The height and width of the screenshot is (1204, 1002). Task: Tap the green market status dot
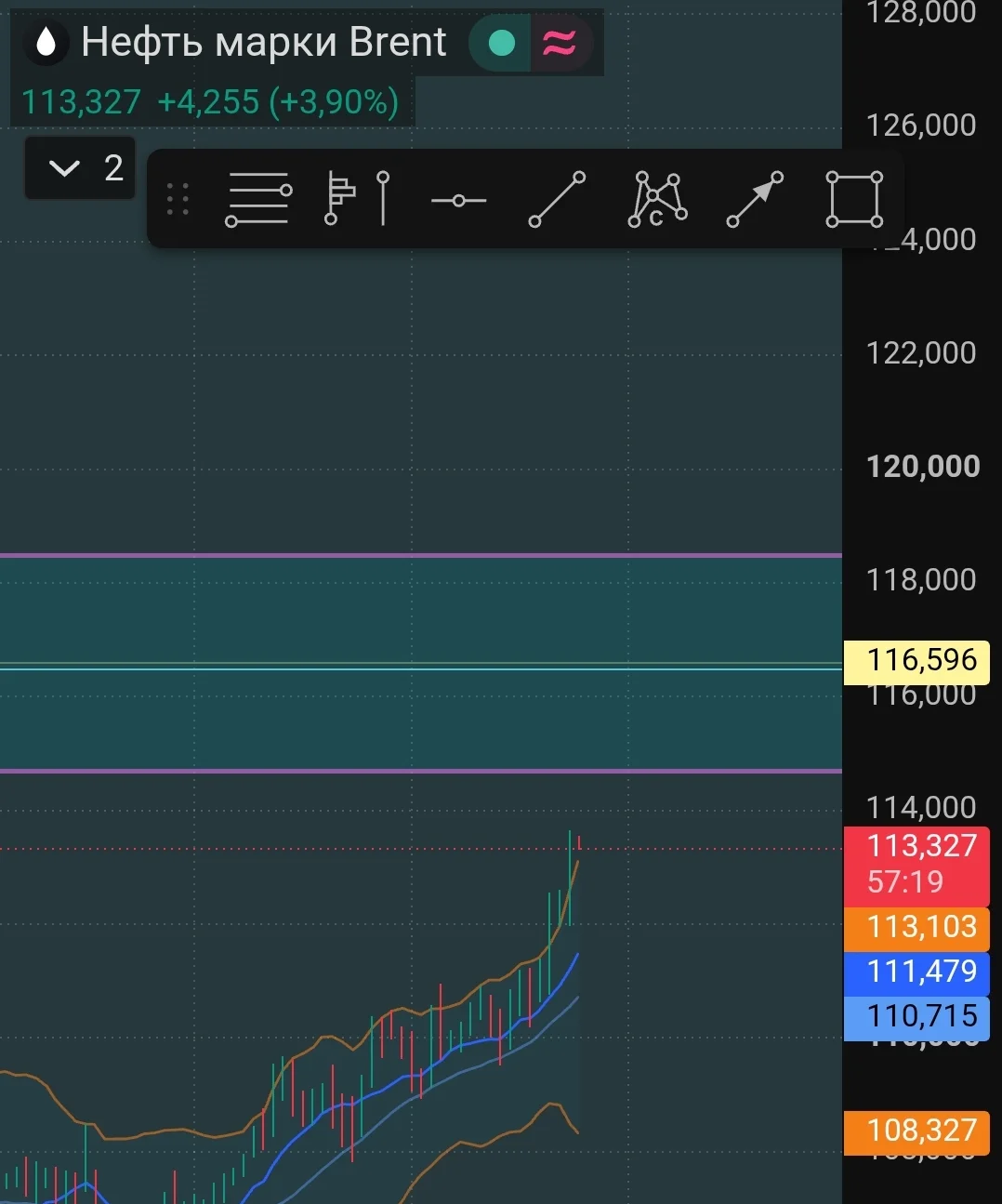click(x=502, y=43)
